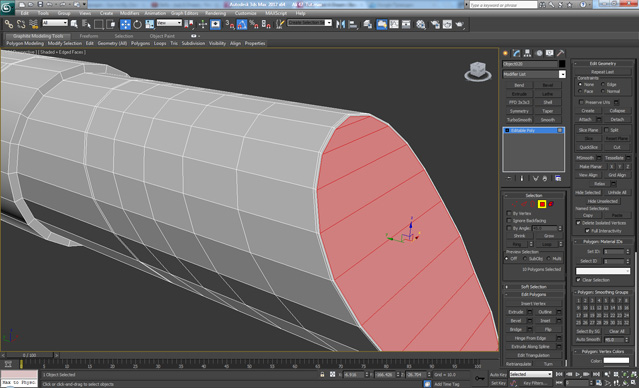Image resolution: width=639 pixels, height=388 pixels.
Task: Open the selection filter All dropdown
Action: pyautogui.click(x=55, y=23)
